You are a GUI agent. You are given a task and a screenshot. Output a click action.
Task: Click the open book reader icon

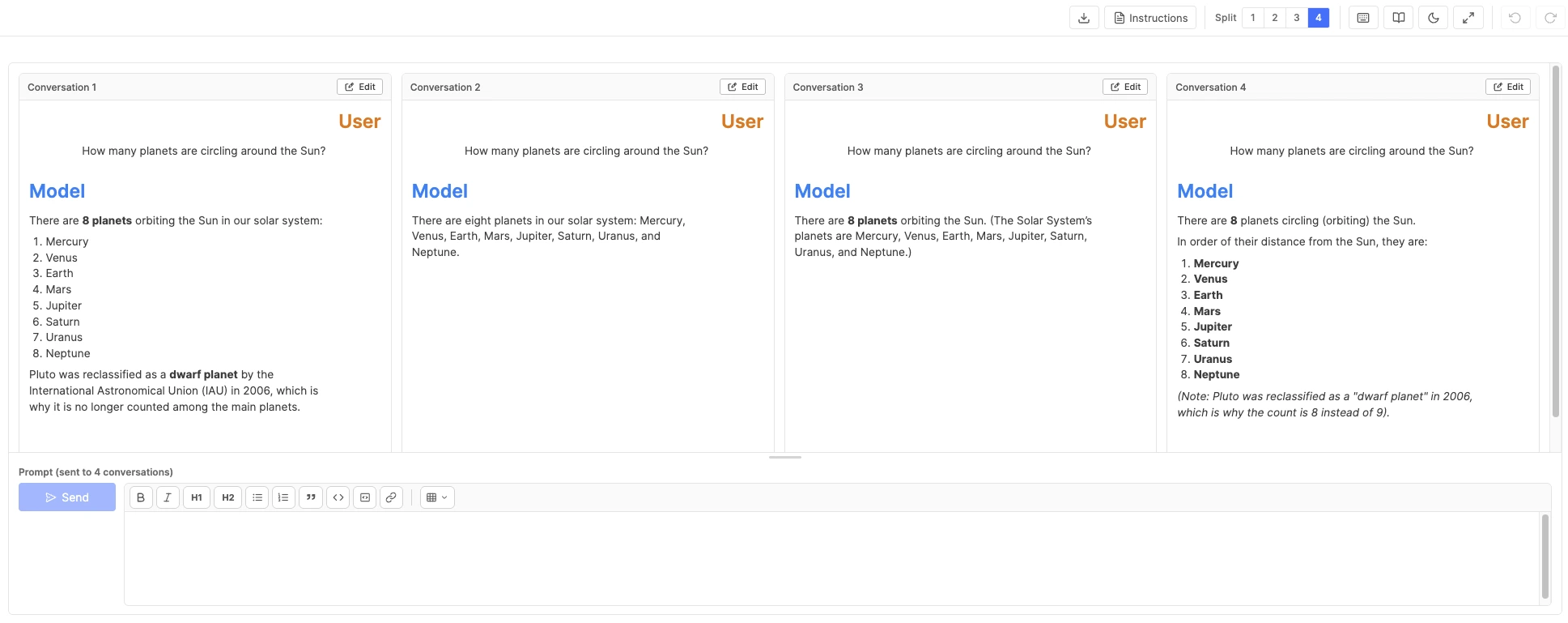click(x=1398, y=18)
